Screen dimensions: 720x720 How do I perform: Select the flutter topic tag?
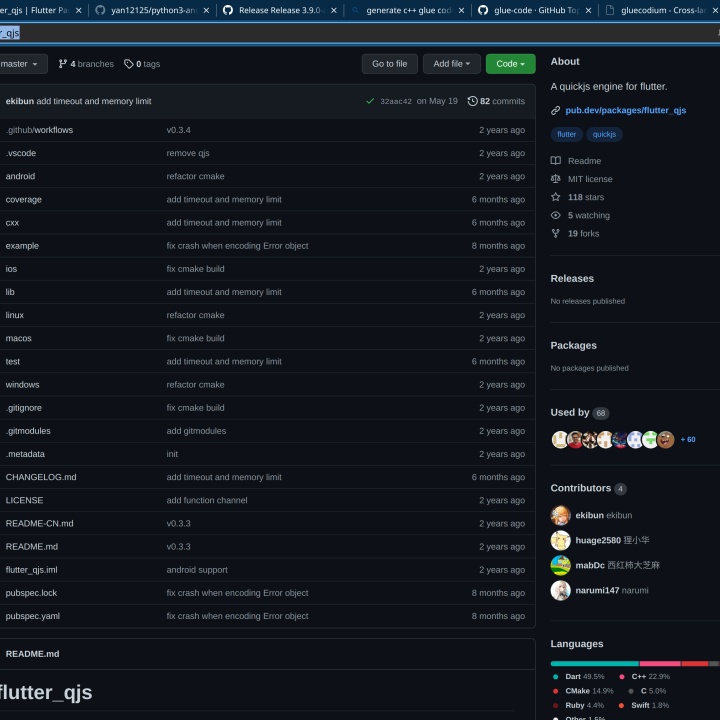pos(566,134)
